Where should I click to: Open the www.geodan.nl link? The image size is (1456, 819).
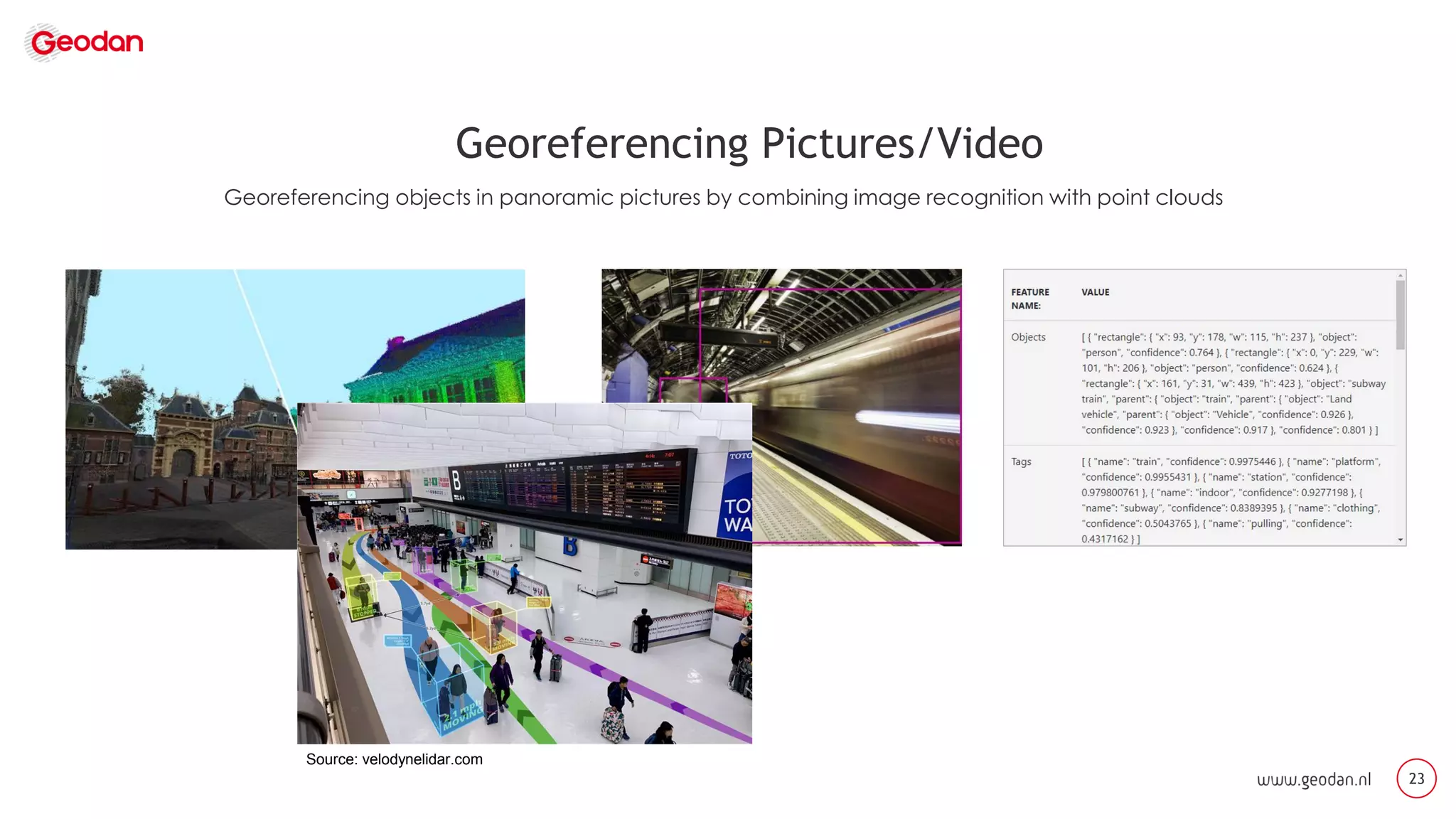(x=1313, y=780)
